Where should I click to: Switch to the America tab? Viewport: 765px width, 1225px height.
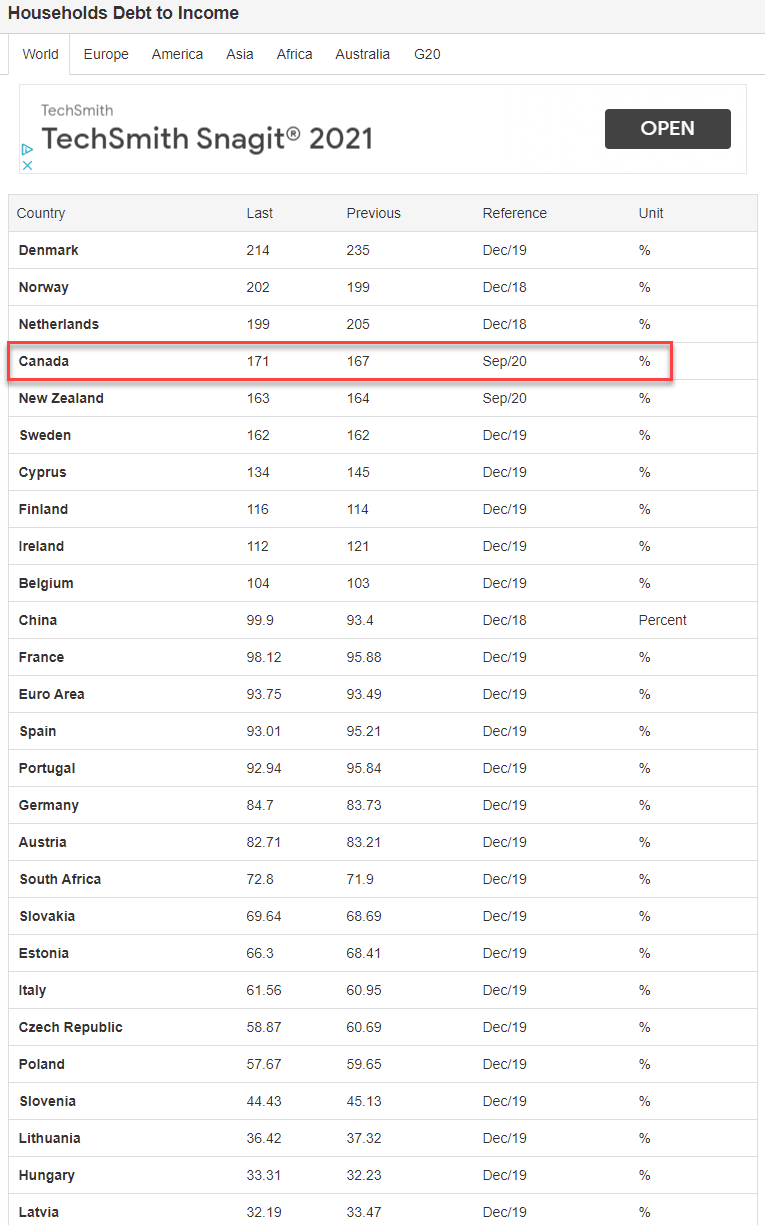(177, 54)
